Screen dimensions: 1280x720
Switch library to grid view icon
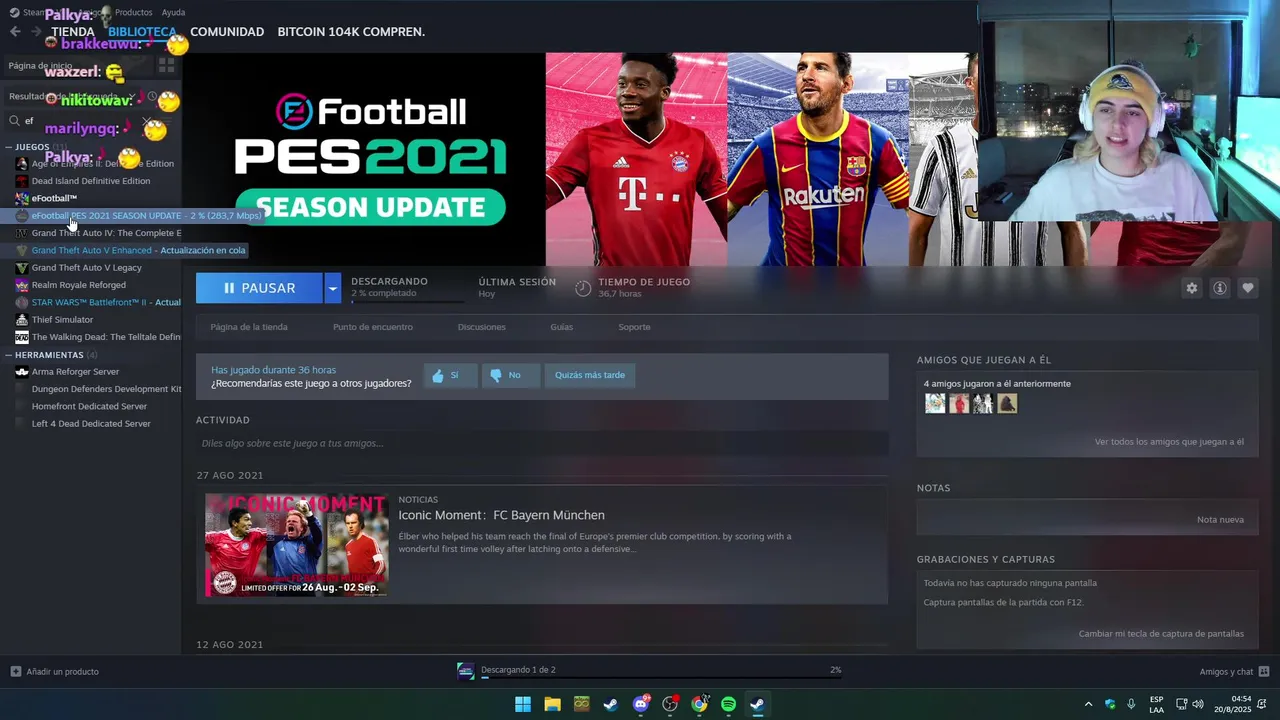[x=167, y=65]
